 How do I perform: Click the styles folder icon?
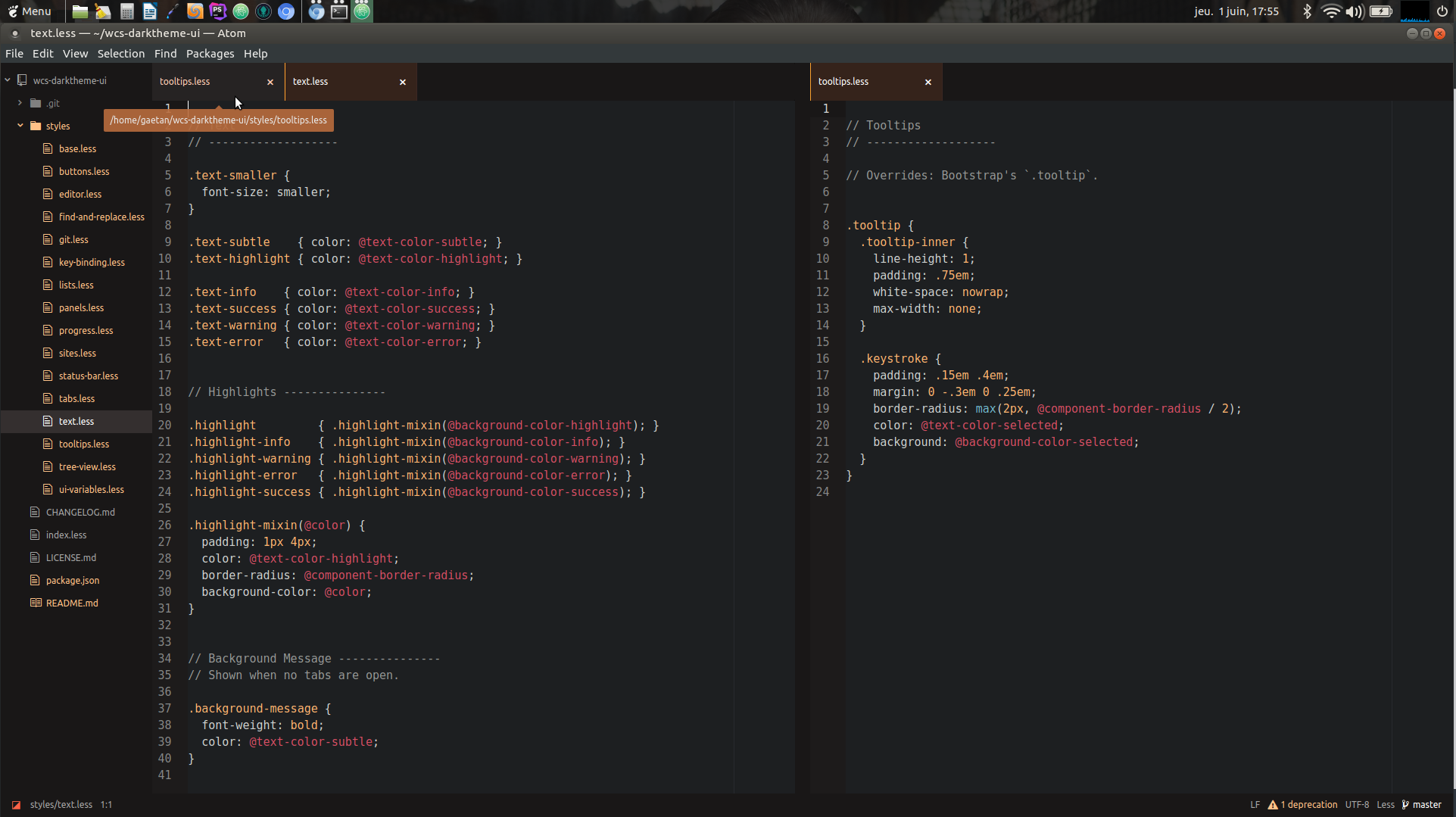pos(36,126)
